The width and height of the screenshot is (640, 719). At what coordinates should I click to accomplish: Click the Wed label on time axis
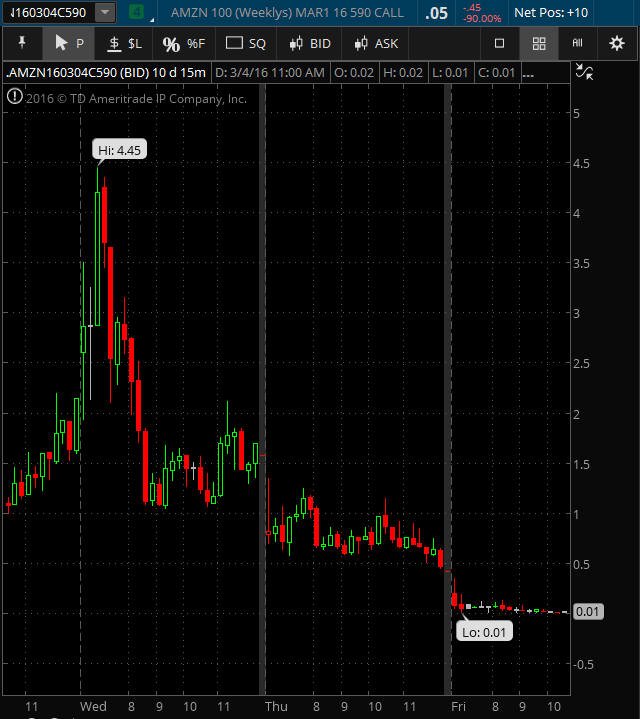pyautogui.click(x=93, y=706)
